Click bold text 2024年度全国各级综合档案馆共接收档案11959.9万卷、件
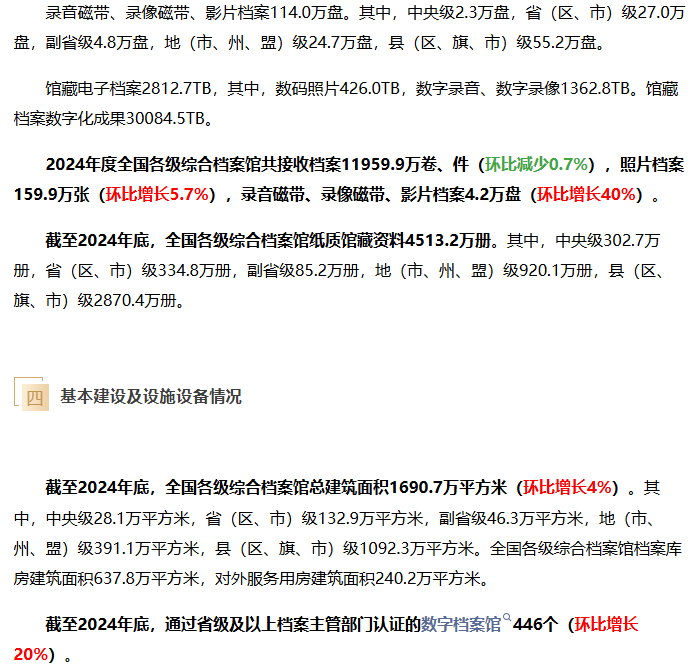700x671 pixels. tap(258, 165)
